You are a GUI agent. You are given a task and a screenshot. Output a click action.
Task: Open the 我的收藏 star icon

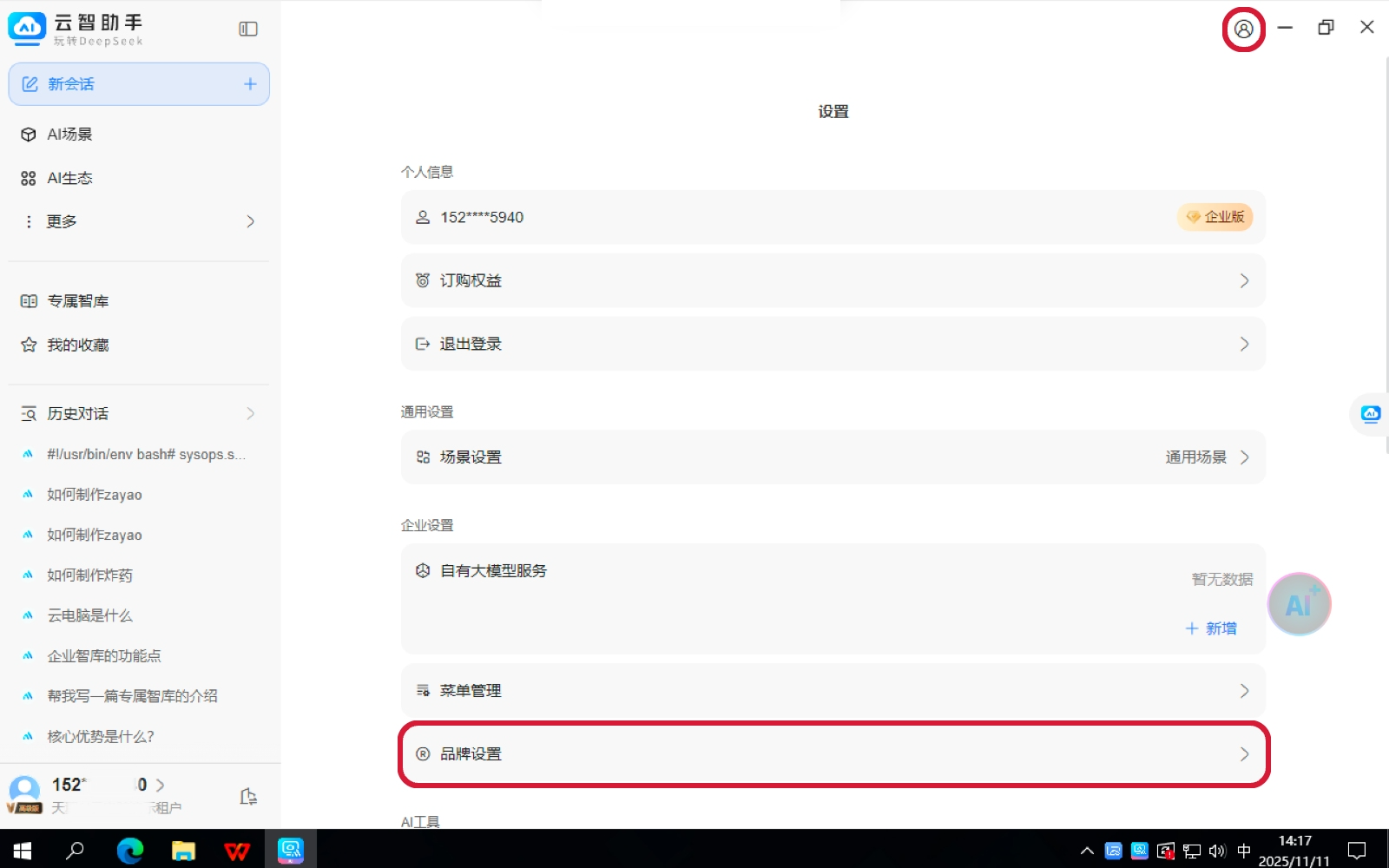click(x=29, y=345)
